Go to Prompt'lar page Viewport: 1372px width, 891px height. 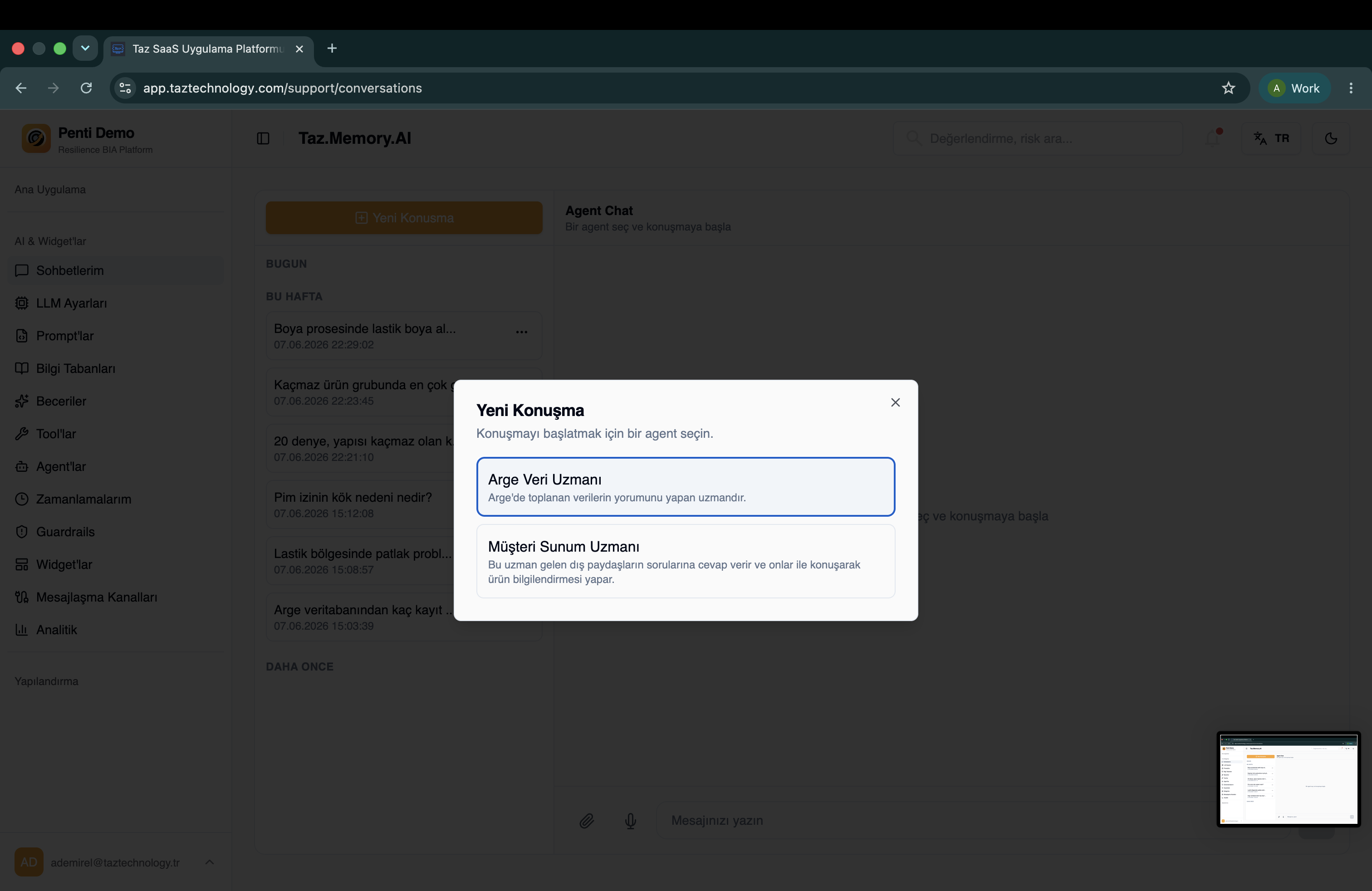115,335
